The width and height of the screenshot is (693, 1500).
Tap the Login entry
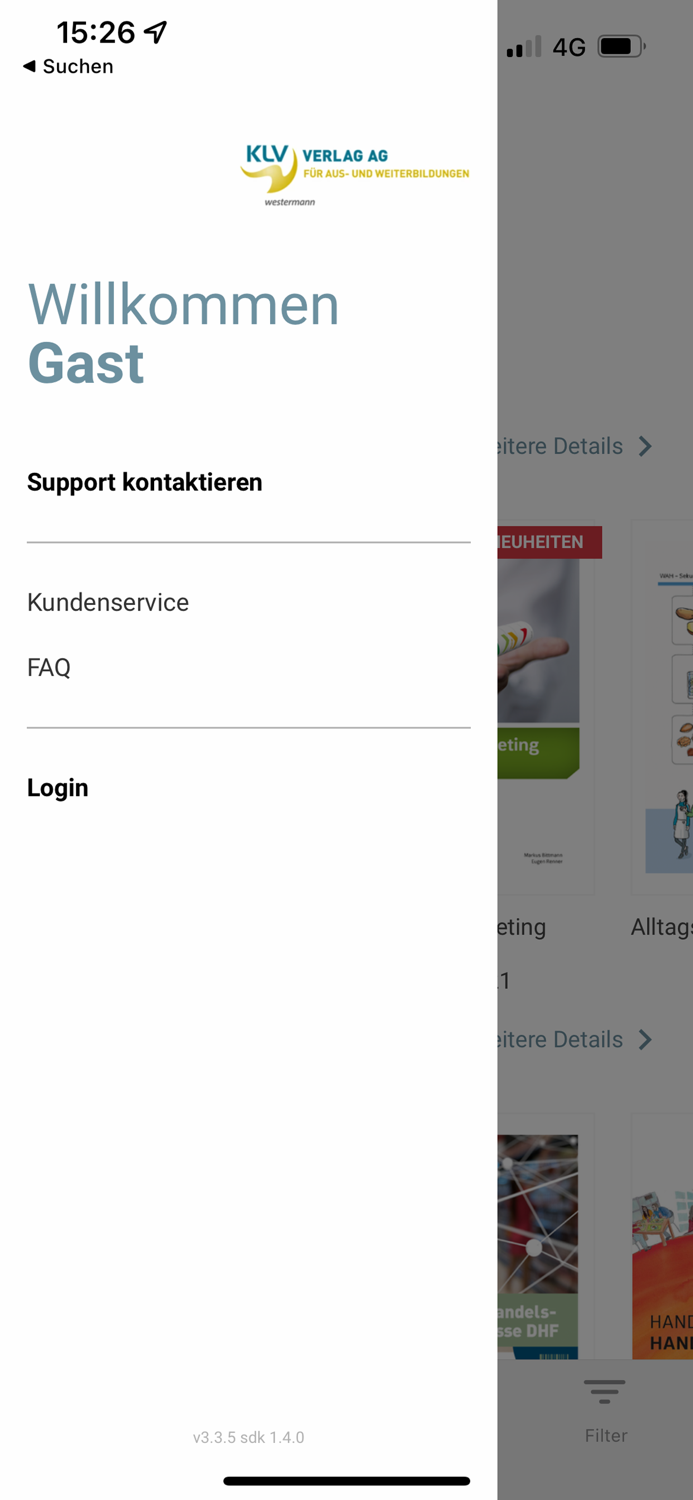coord(58,788)
